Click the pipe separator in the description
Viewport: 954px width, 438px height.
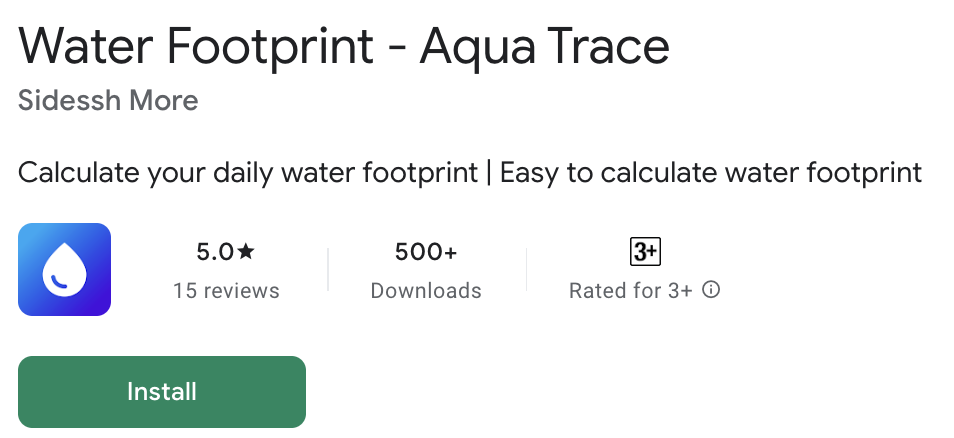coord(489,172)
